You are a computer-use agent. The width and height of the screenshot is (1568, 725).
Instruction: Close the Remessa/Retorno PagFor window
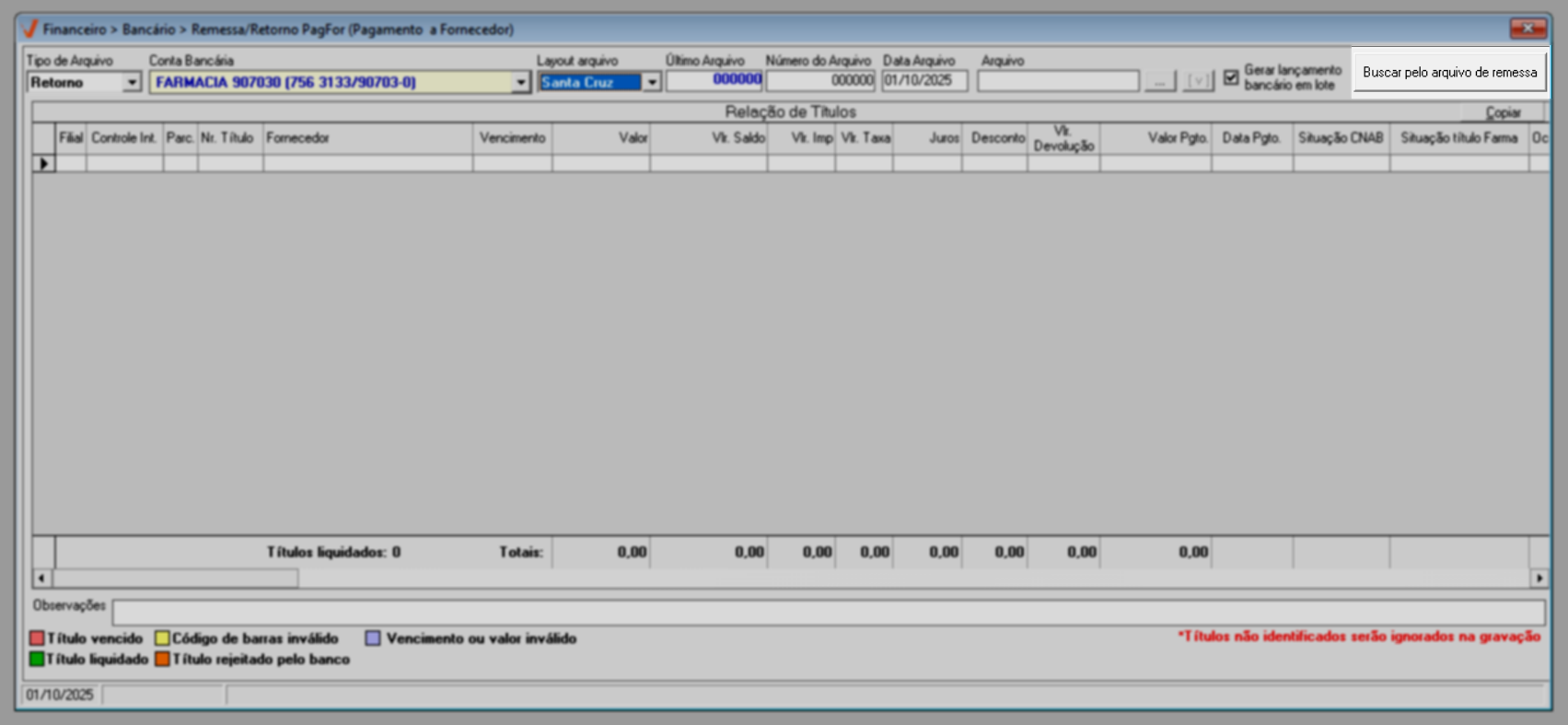pos(1527,29)
